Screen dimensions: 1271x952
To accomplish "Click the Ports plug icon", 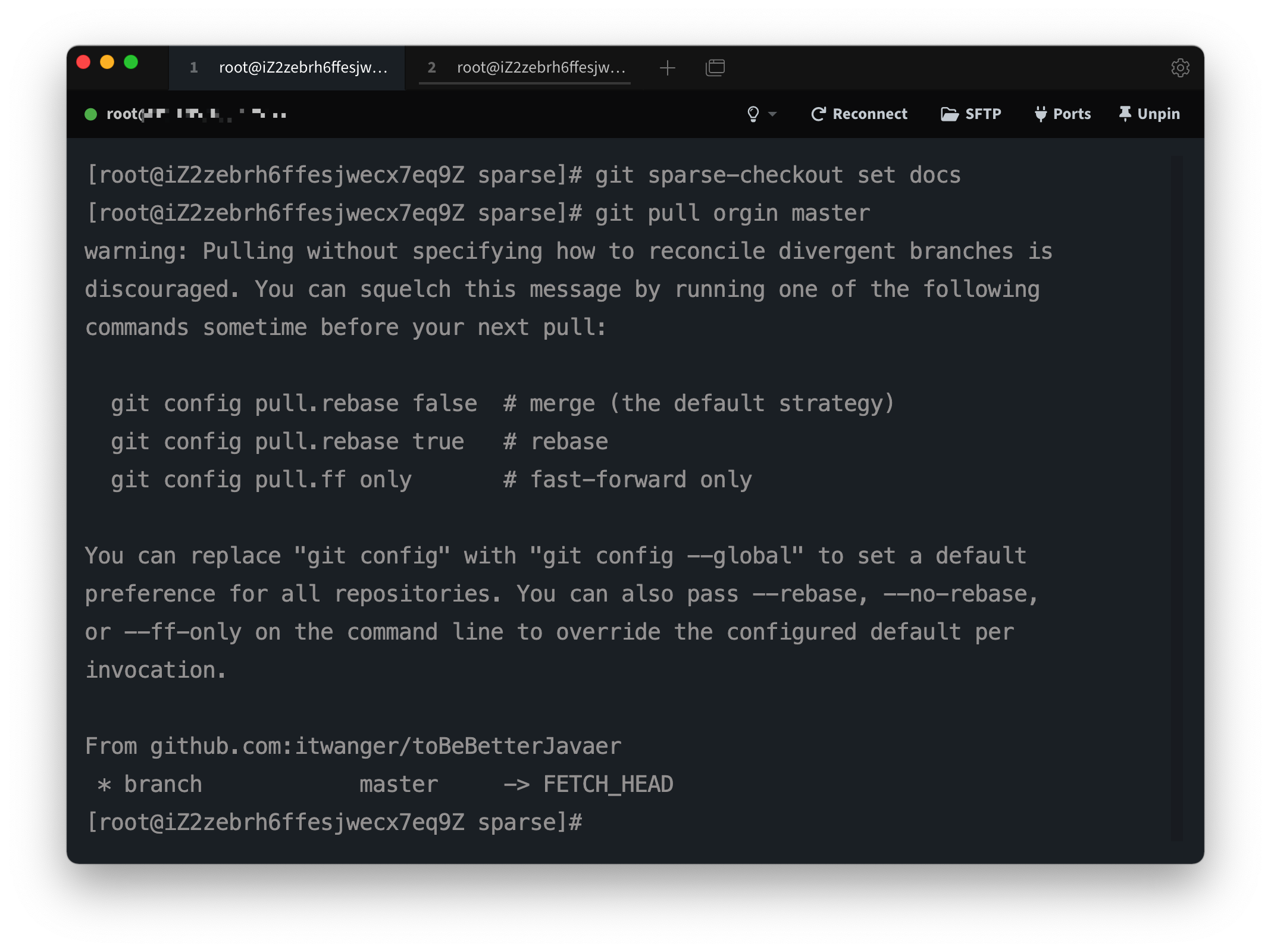I will [1040, 114].
